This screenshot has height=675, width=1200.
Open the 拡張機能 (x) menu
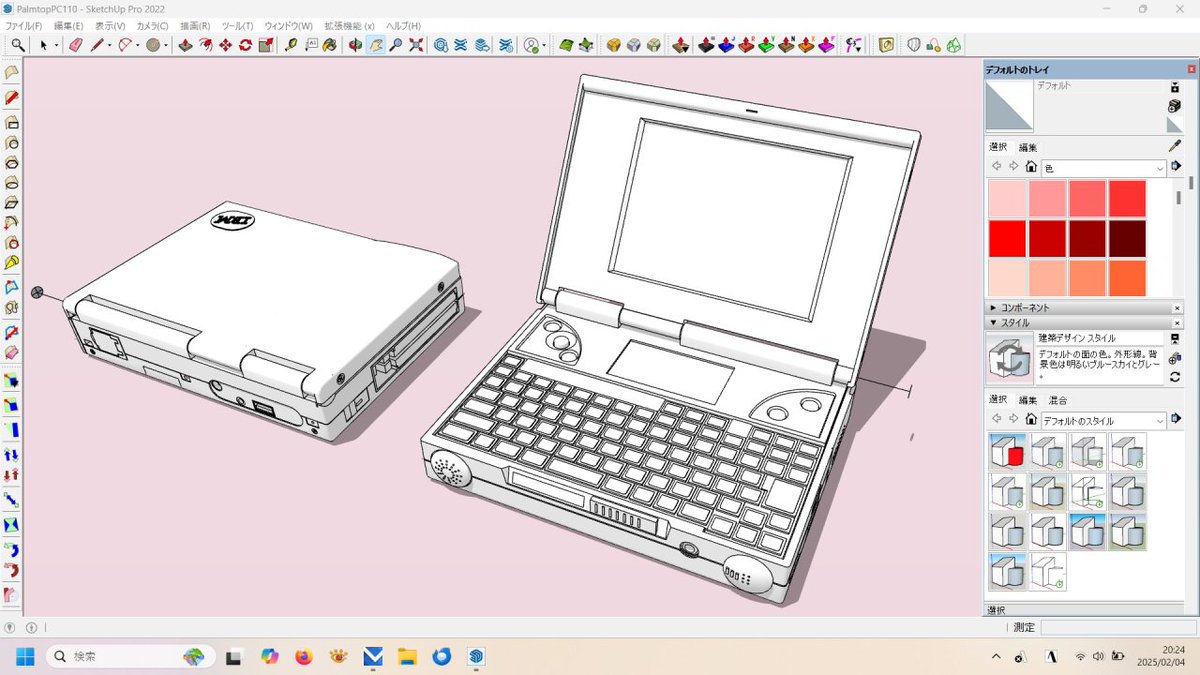349,25
